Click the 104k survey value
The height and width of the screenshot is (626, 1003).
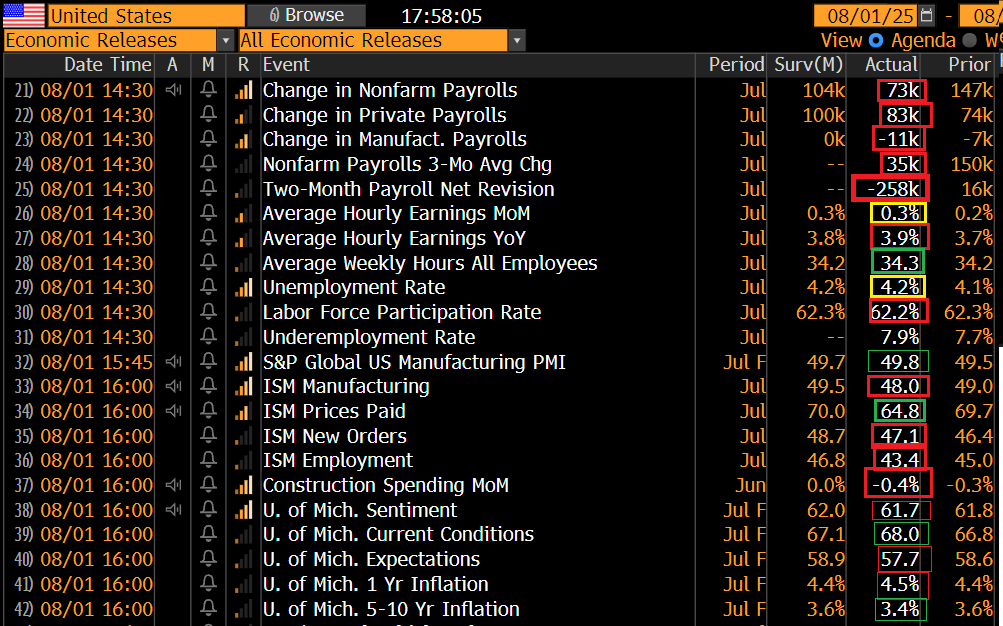(823, 90)
